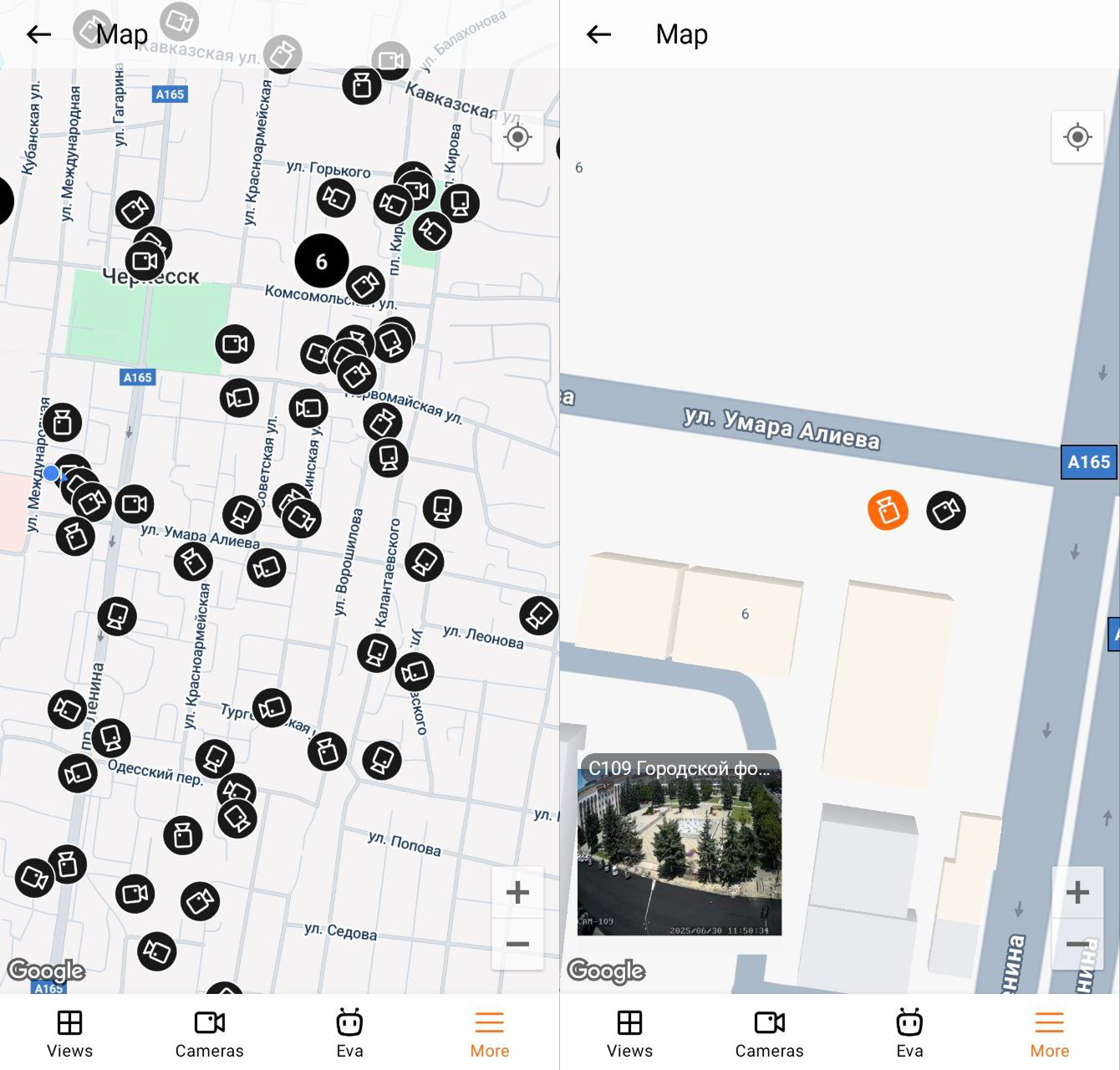1120x1070 pixels.
Task: Open Eva tab in left bottom bar
Action: click(349, 1033)
